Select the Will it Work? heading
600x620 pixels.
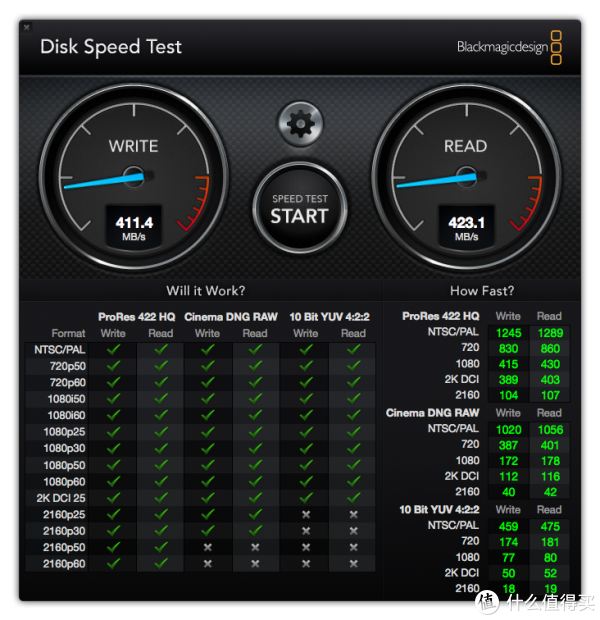[x=206, y=291]
